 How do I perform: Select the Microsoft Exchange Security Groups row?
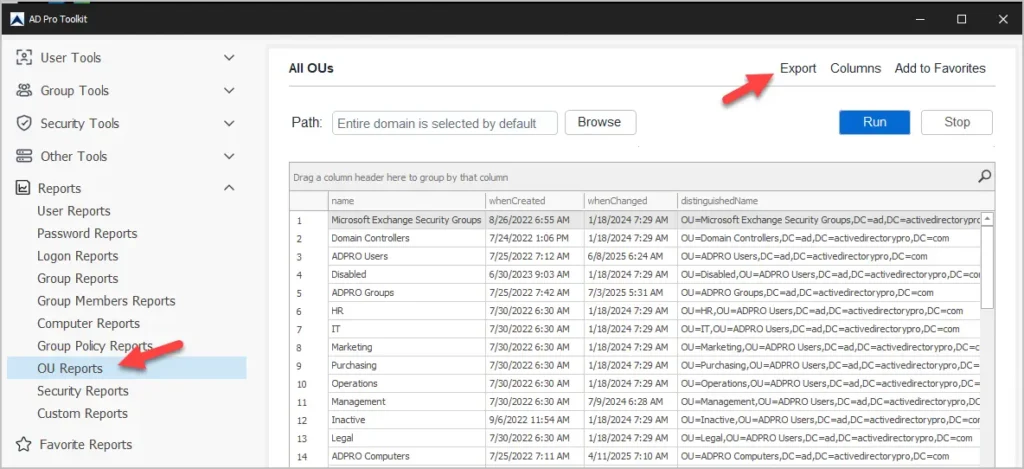(635, 220)
